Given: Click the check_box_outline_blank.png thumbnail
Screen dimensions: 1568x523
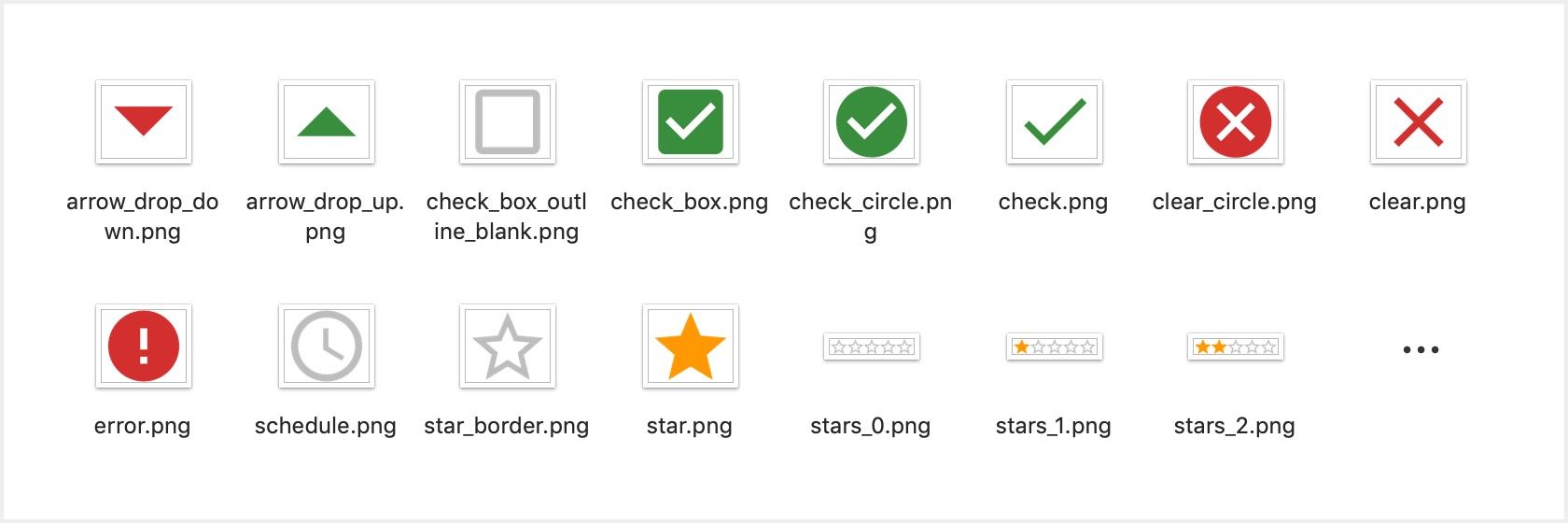Looking at the screenshot, I should pos(508,121).
